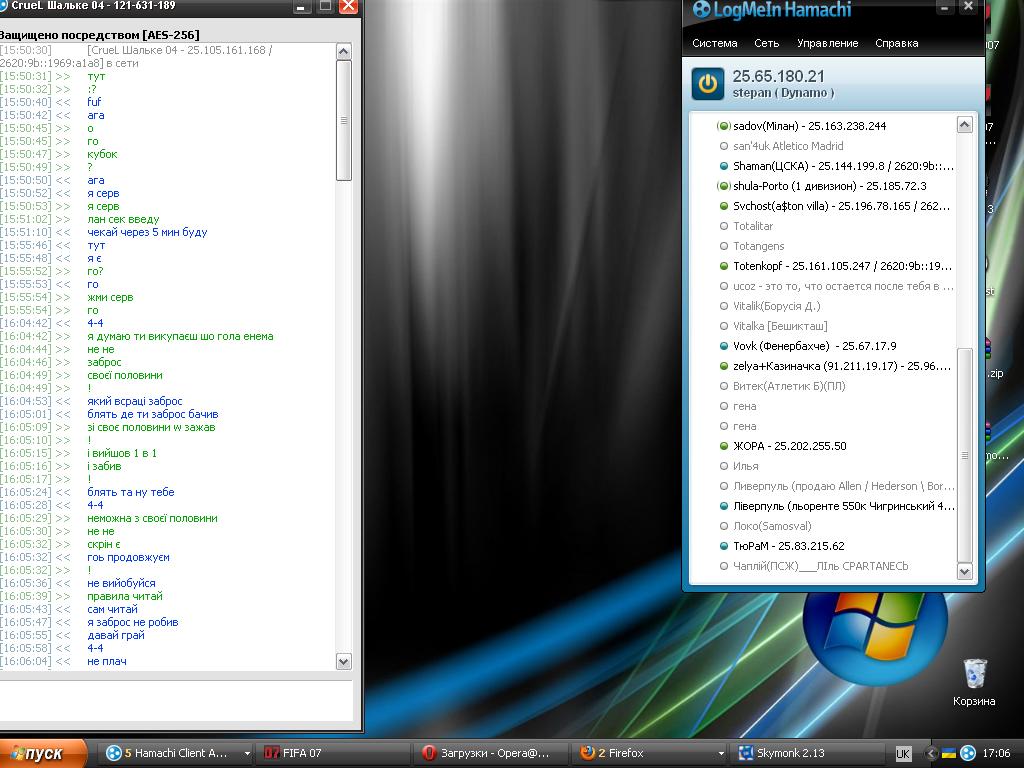Click the green status dot beside ЖОРА

pyautogui.click(x=724, y=446)
